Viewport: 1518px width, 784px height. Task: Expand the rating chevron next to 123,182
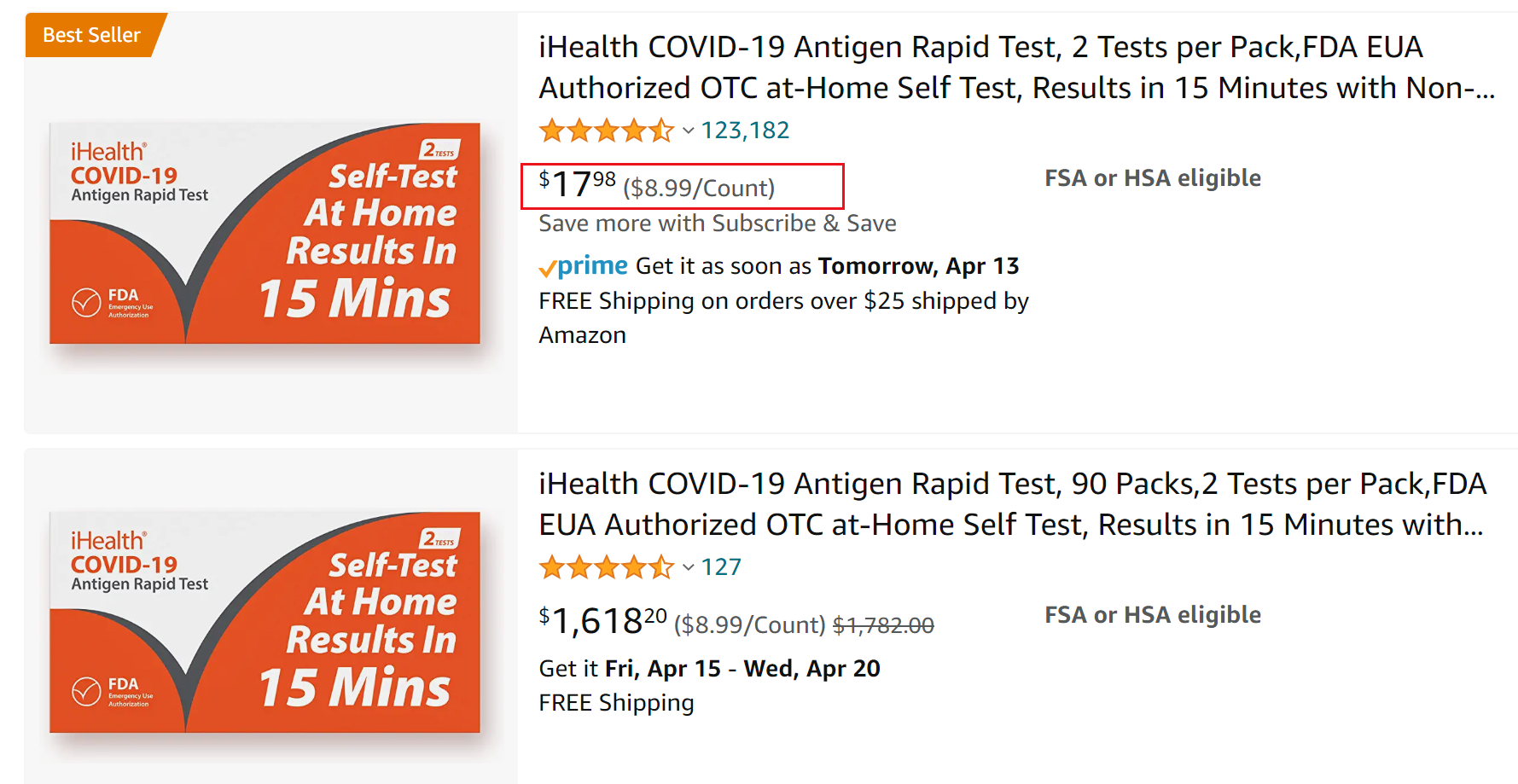(688, 131)
